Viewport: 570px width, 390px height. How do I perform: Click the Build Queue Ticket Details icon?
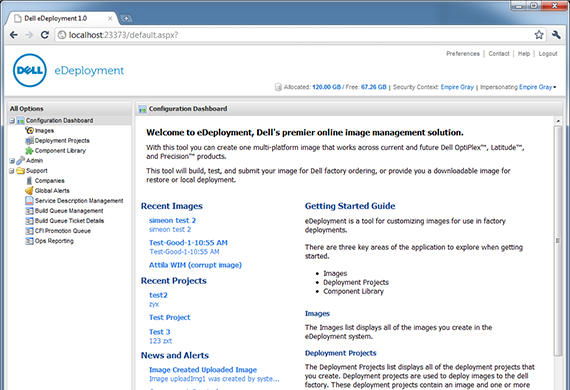(x=29, y=221)
